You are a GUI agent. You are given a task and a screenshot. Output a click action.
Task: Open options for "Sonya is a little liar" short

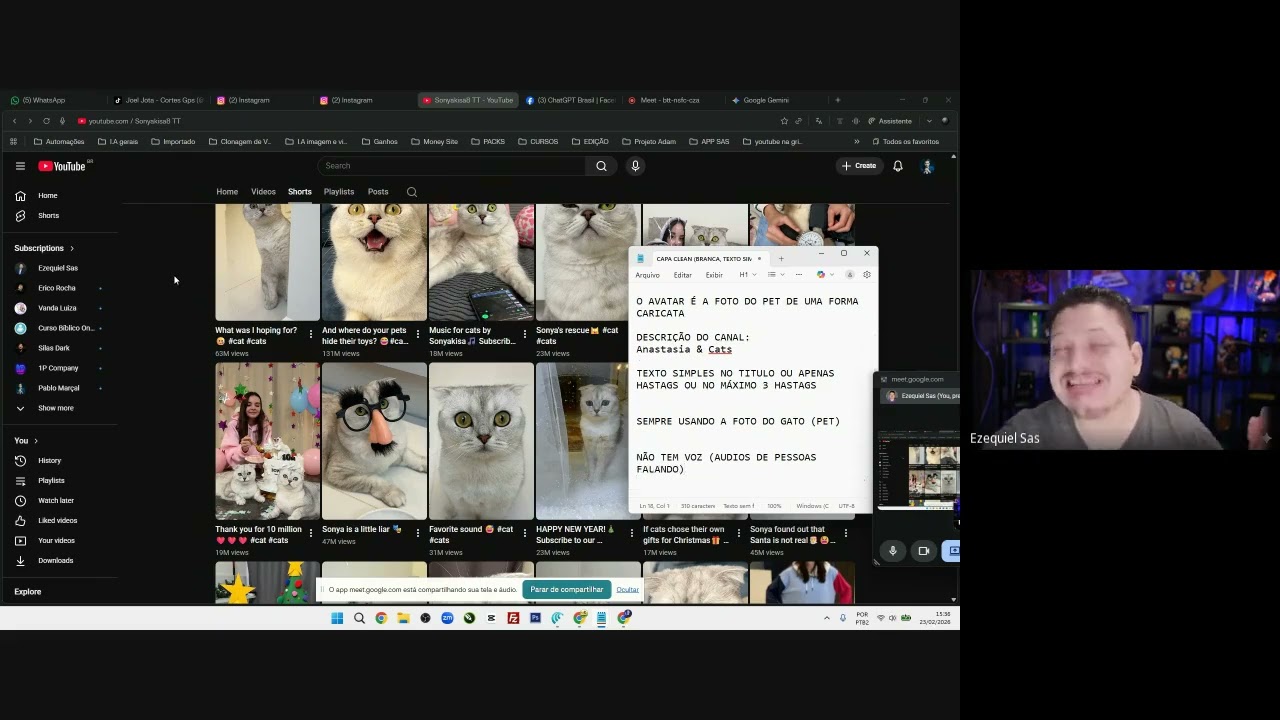point(418,534)
